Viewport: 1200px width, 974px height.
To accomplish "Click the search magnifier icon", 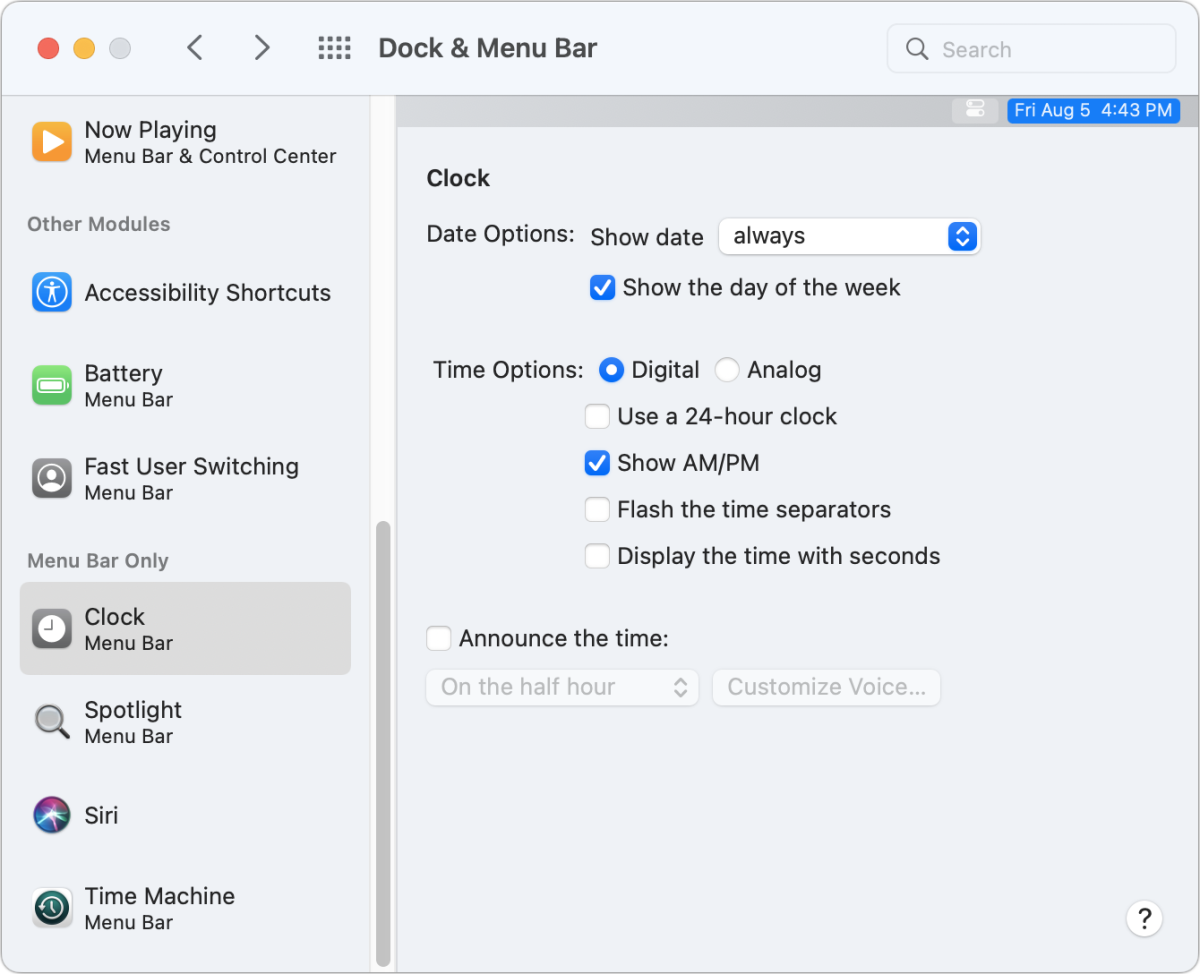I will tap(917, 49).
